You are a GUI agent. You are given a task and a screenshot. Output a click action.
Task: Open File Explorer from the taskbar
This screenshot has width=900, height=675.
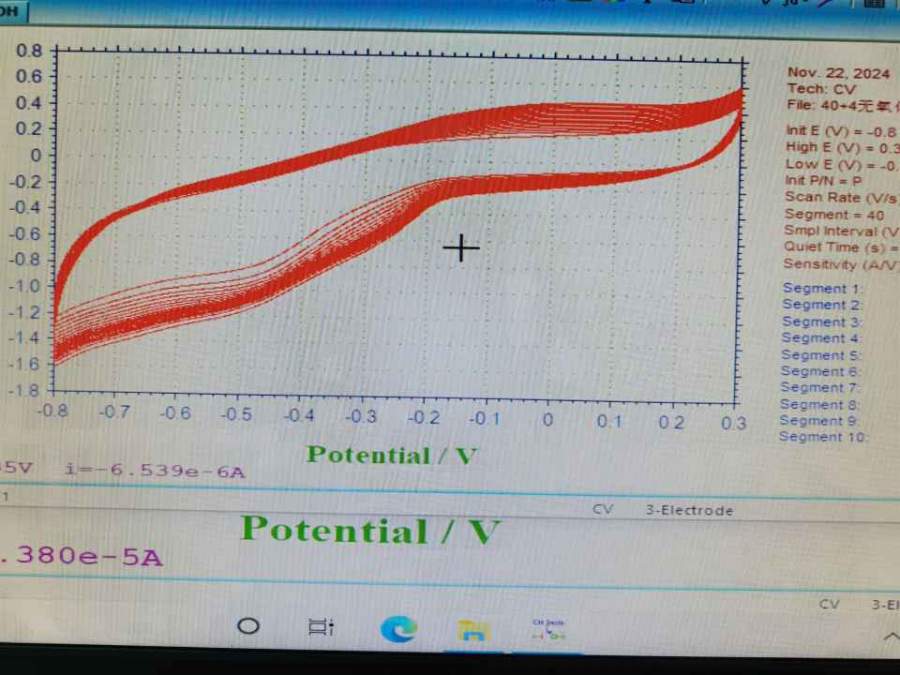[x=472, y=630]
